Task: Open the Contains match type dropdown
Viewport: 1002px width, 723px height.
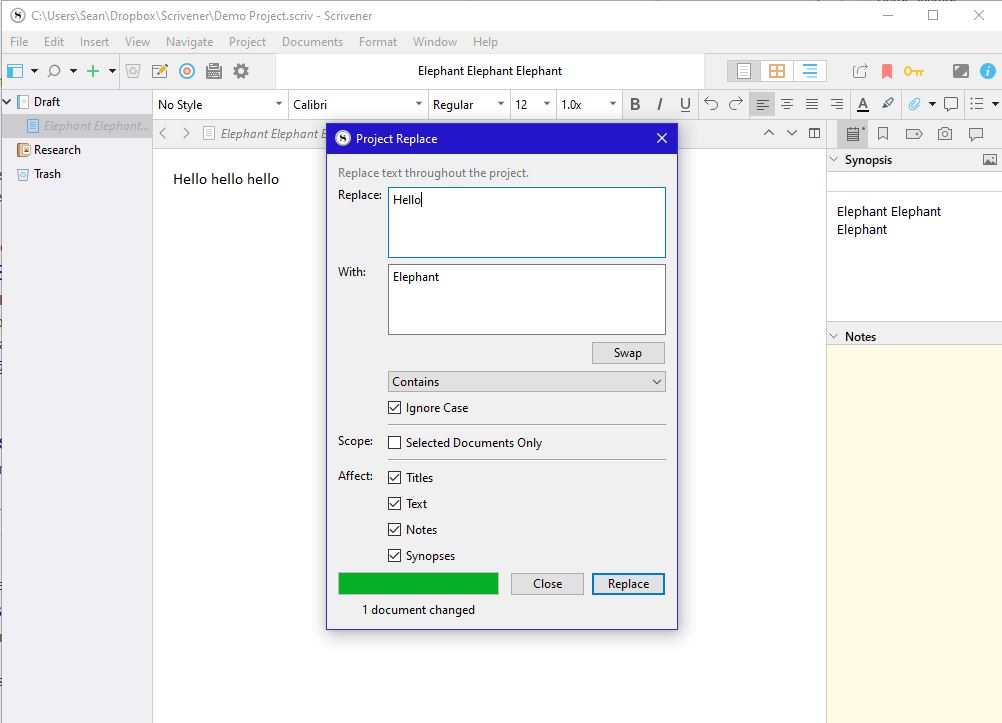Action: (526, 382)
